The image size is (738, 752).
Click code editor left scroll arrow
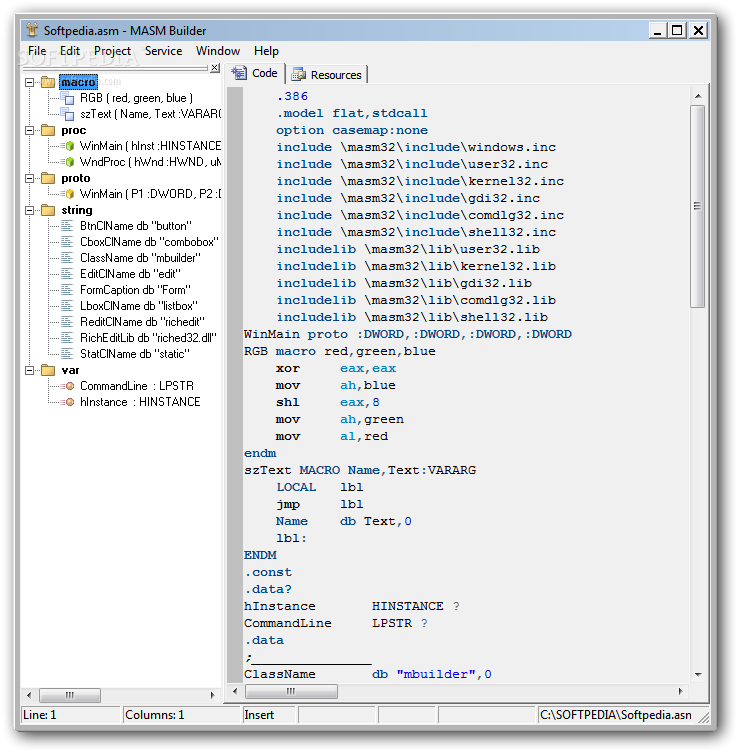pos(235,691)
